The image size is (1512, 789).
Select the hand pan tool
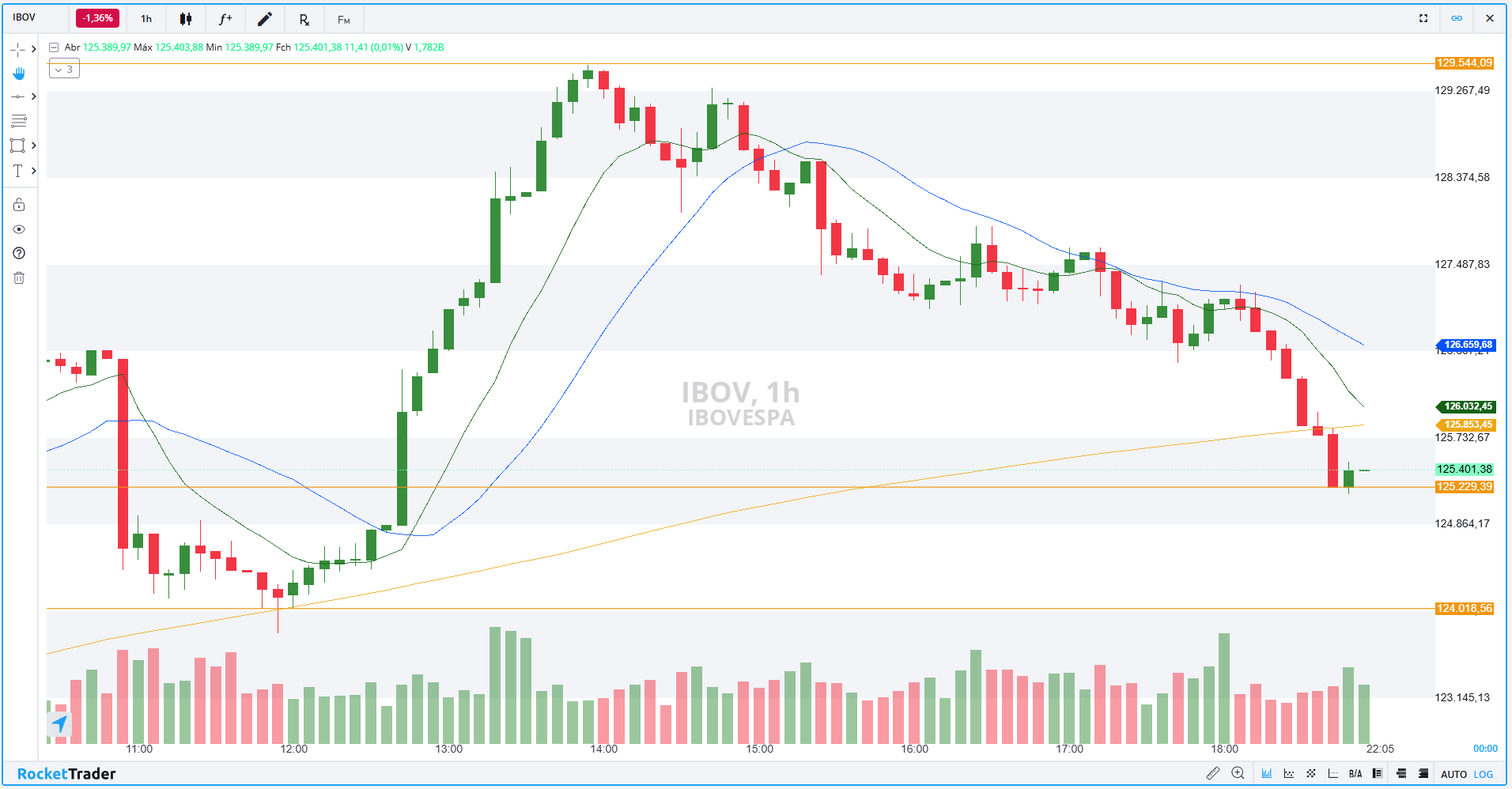coord(19,74)
